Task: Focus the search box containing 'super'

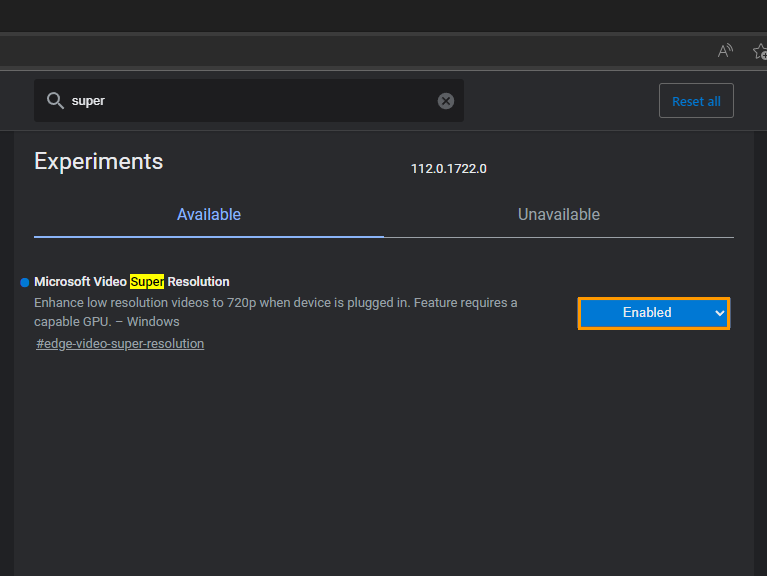Action: coord(248,101)
